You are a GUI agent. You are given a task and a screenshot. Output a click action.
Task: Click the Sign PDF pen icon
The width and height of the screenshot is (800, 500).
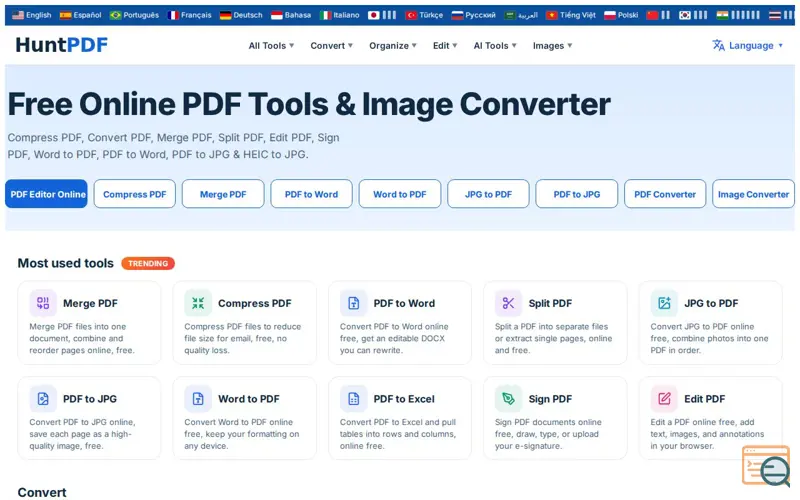click(509, 398)
